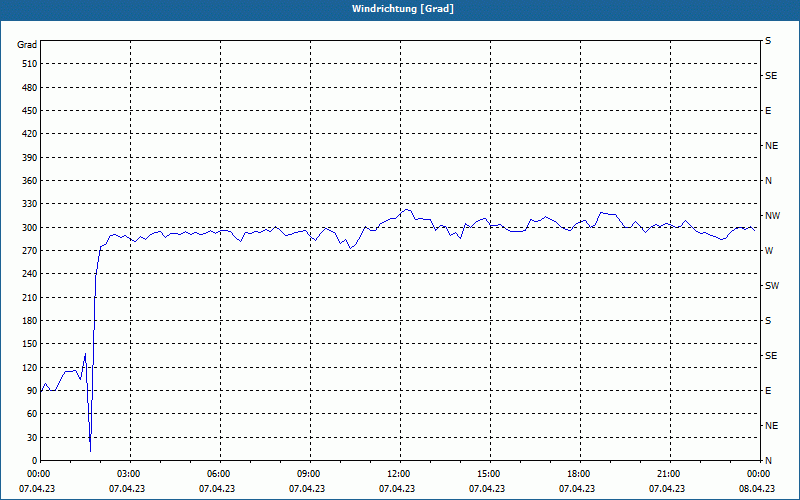
Task: Click the NW compass label on right axis
Action: pyautogui.click(x=773, y=216)
